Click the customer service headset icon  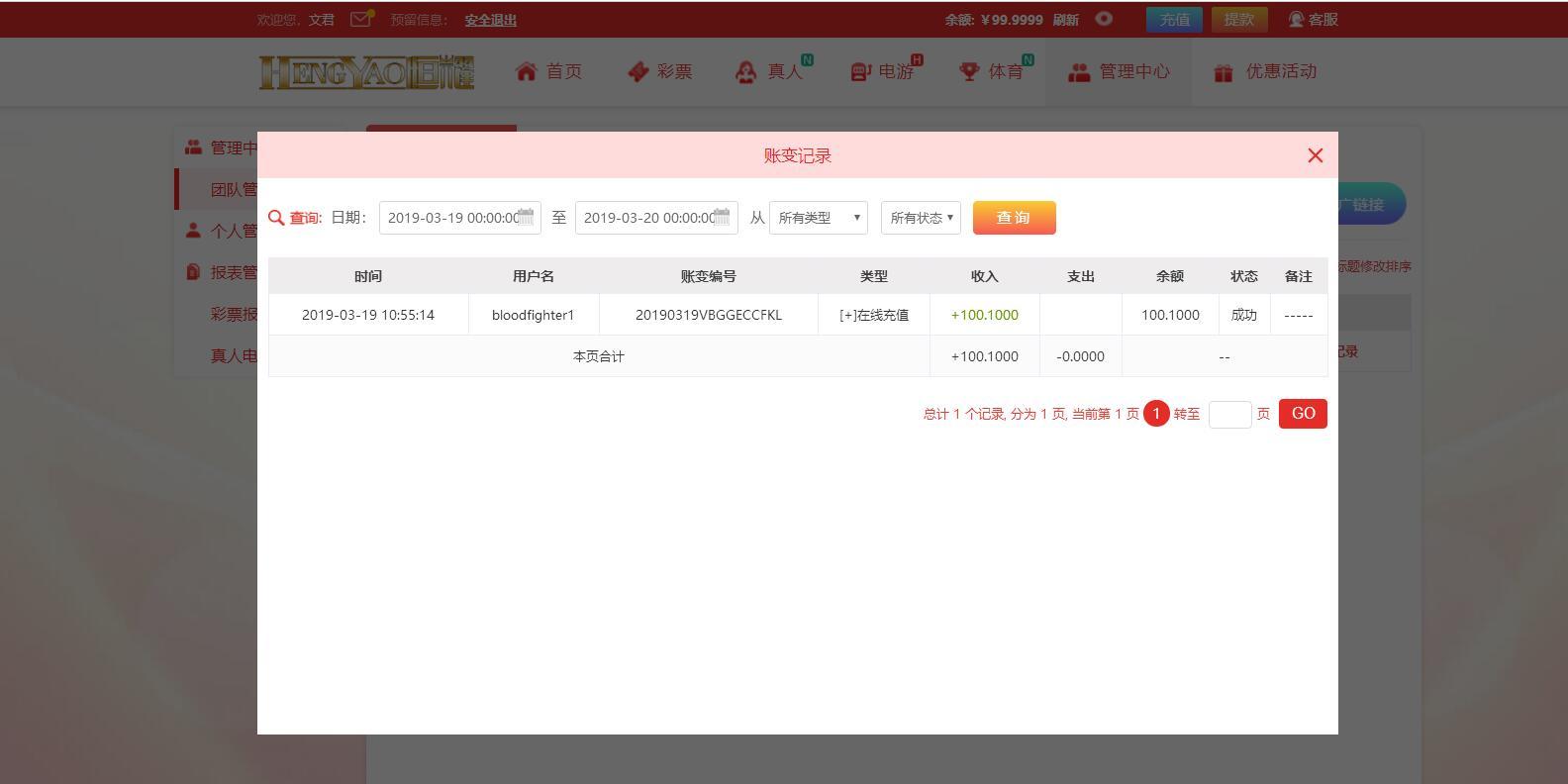pos(1296,19)
